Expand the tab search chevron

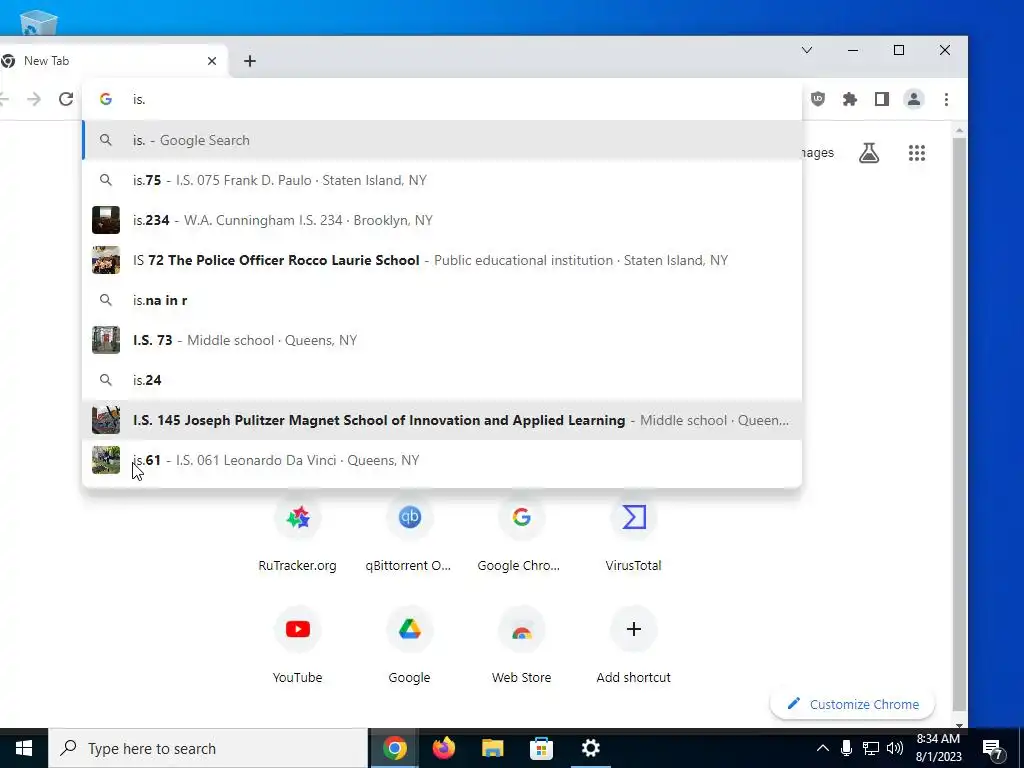coord(807,50)
